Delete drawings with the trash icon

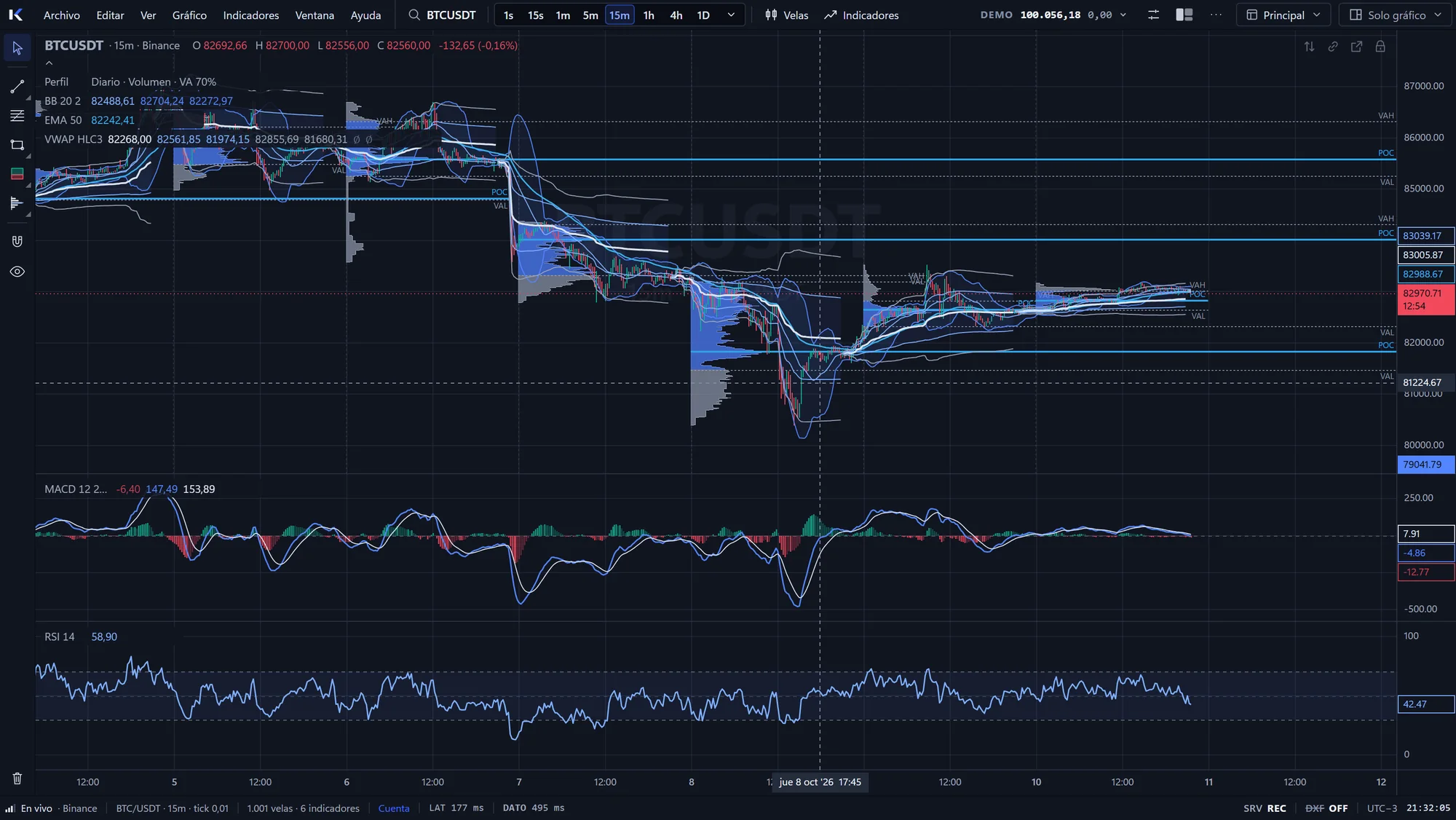tap(17, 778)
